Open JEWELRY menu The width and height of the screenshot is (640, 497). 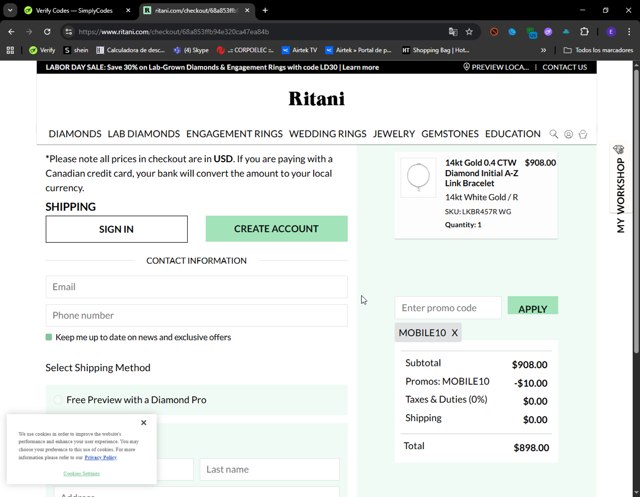pos(394,134)
